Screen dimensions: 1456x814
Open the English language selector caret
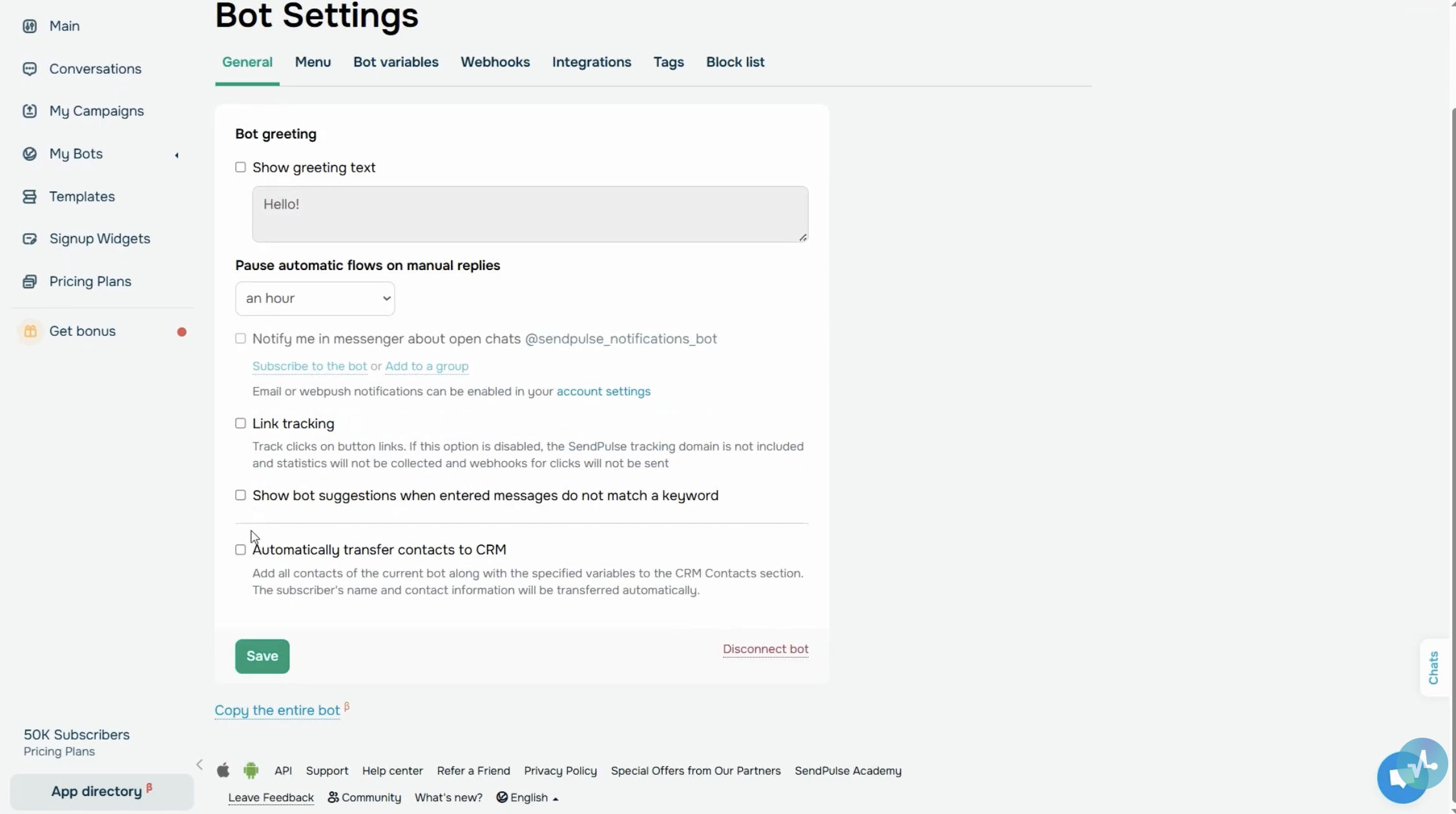pos(556,798)
